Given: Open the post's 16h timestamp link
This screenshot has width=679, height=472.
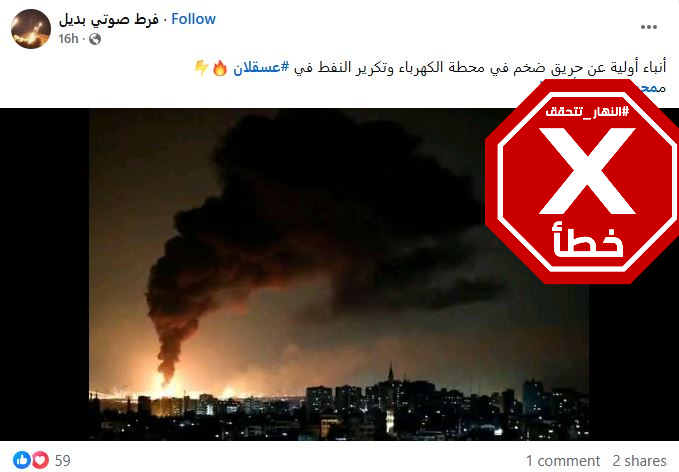Looking at the screenshot, I should (68, 39).
